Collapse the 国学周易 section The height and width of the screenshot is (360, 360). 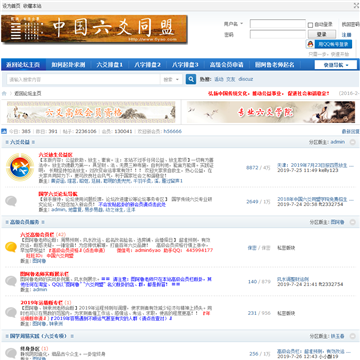click(353, 336)
